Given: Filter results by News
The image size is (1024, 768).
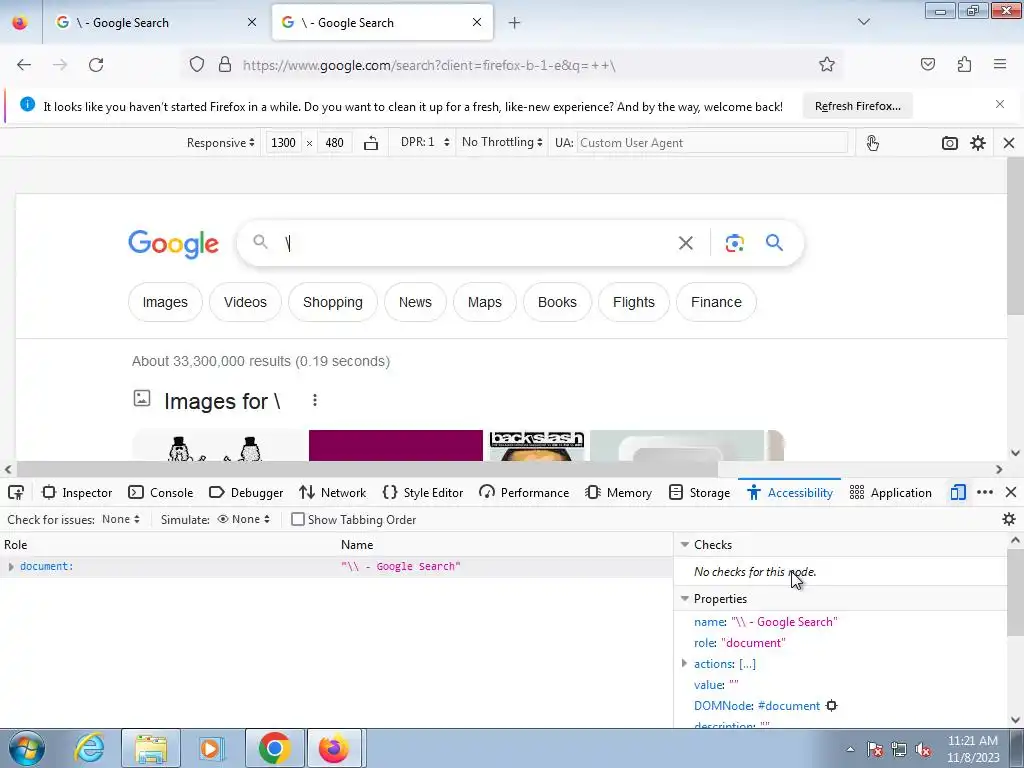Looking at the screenshot, I should pyautogui.click(x=415, y=302).
